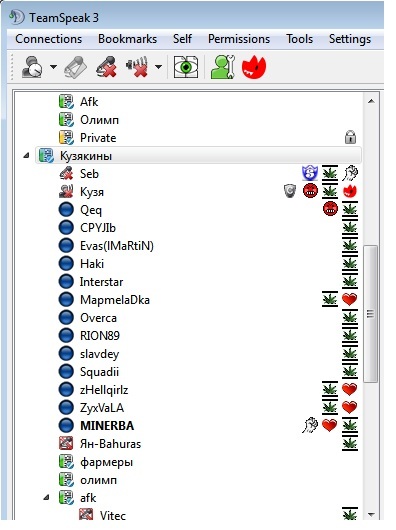The width and height of the screenshot is (396, 530).
Task: Open the Permissions menu
Action: point(239,39)
